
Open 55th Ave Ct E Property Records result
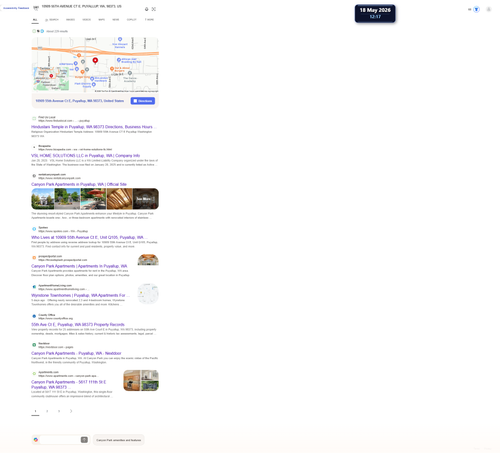pos(78,325)
